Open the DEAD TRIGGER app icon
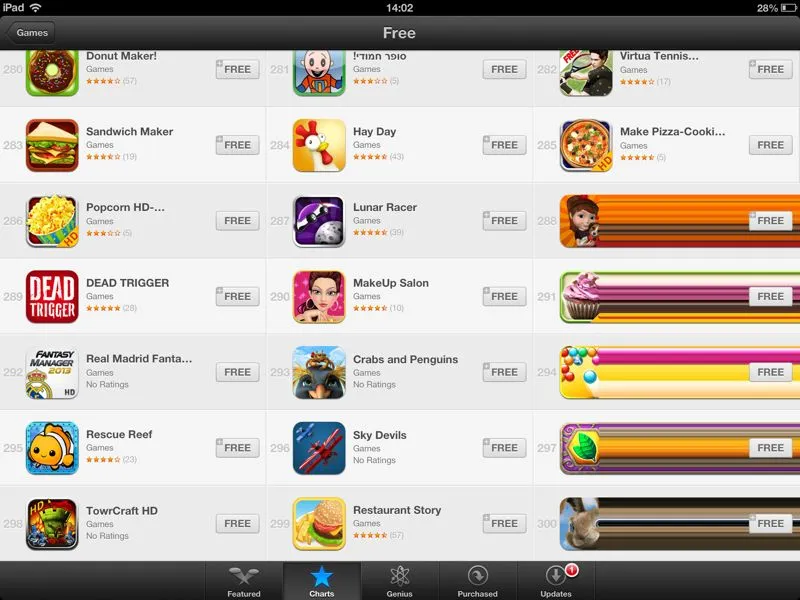800x600 pixels. (x=52, y=296)
